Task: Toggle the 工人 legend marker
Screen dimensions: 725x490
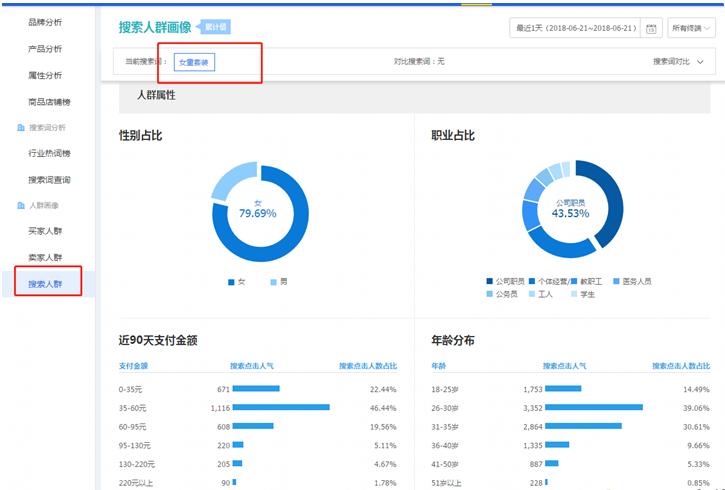Action: point(532,294)
